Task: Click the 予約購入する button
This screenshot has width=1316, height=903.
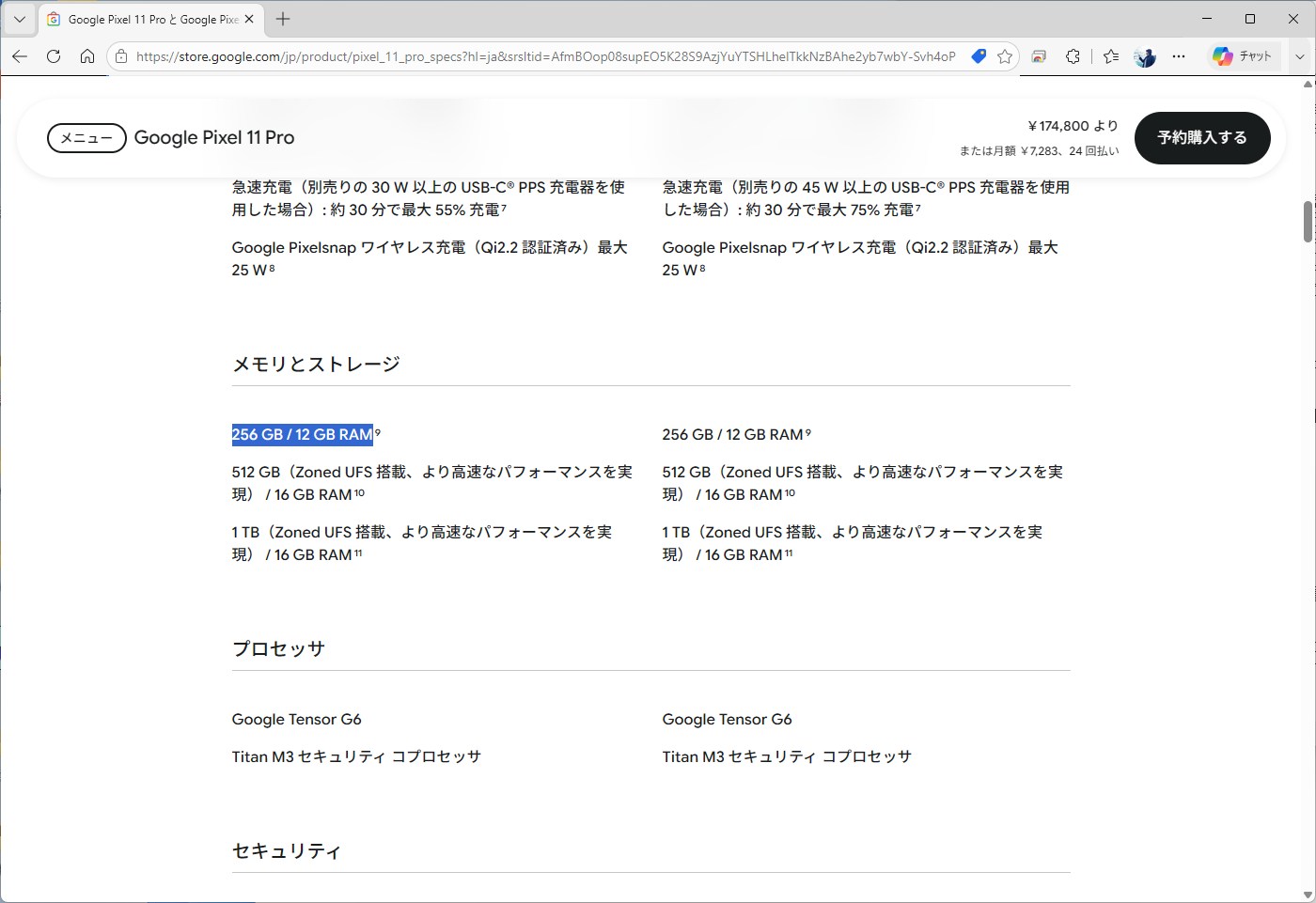Action: (1202, 138)
